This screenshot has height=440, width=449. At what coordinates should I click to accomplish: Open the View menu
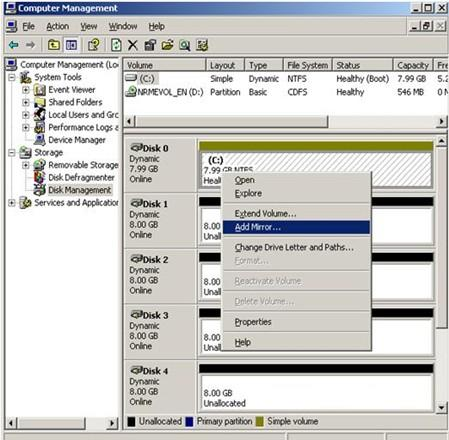89,26
